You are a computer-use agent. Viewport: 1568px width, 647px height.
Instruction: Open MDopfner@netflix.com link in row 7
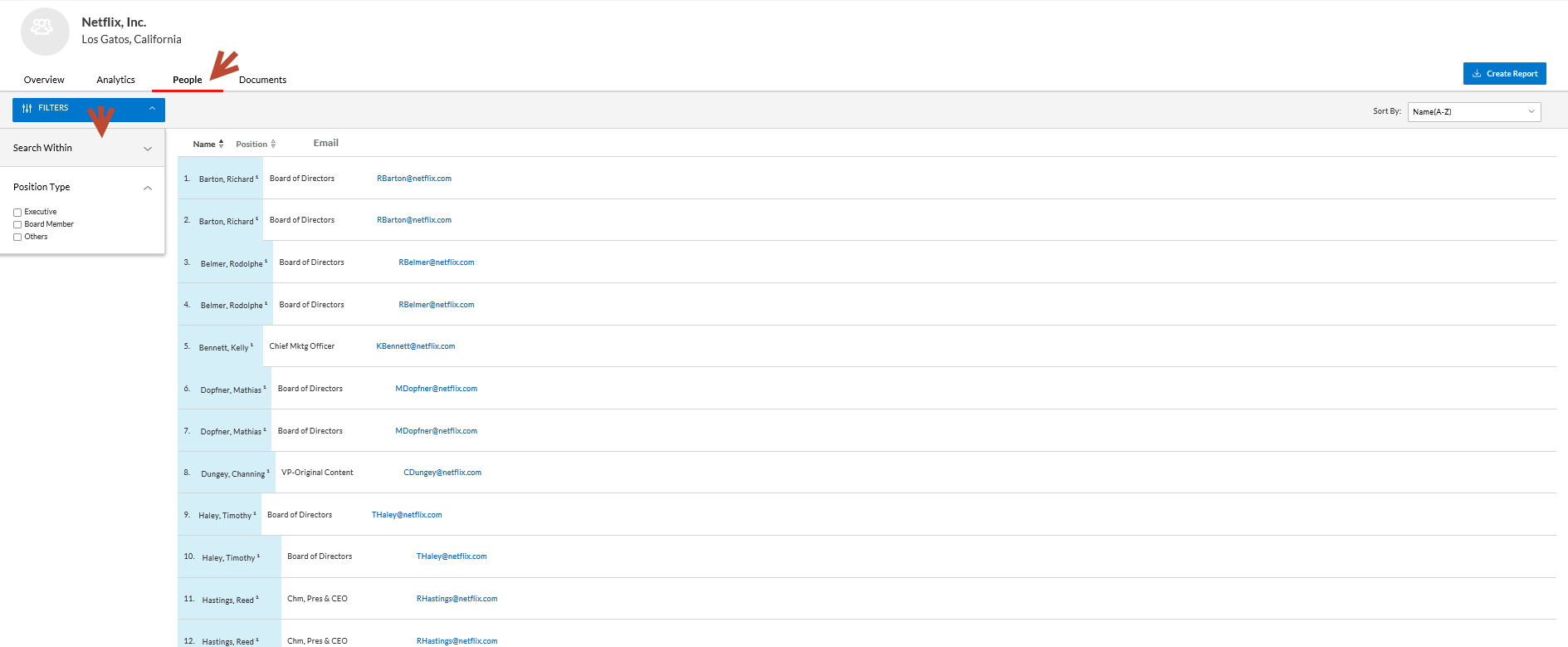437,431
